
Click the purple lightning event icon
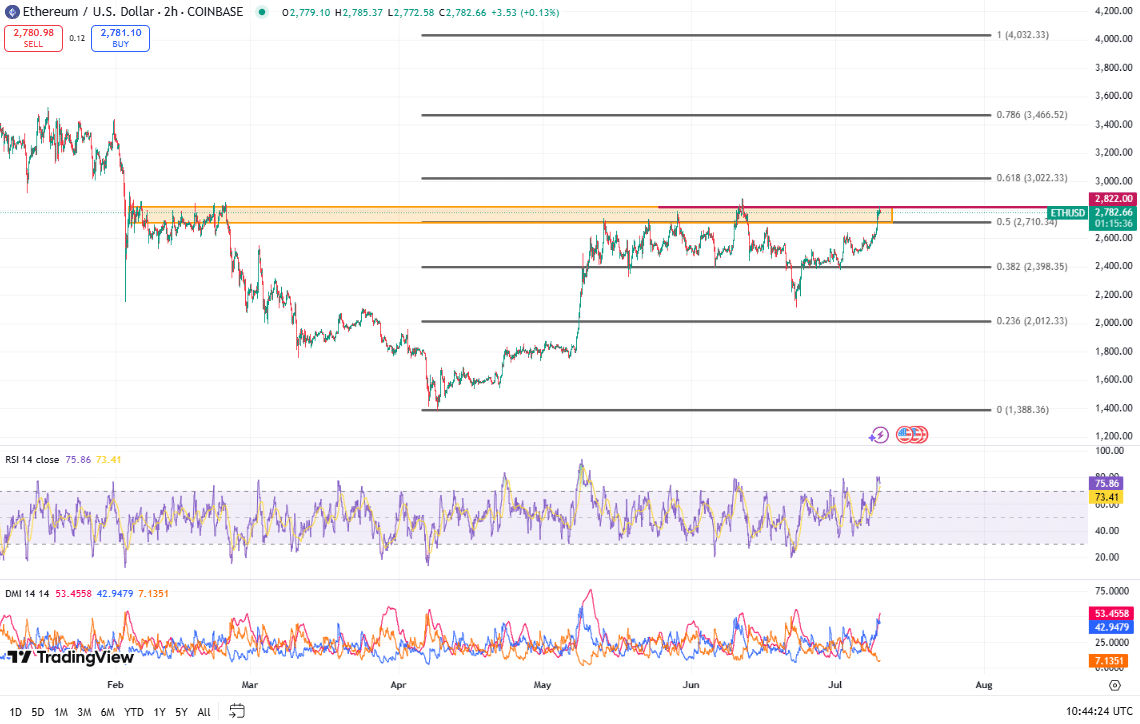click(879, 435)
